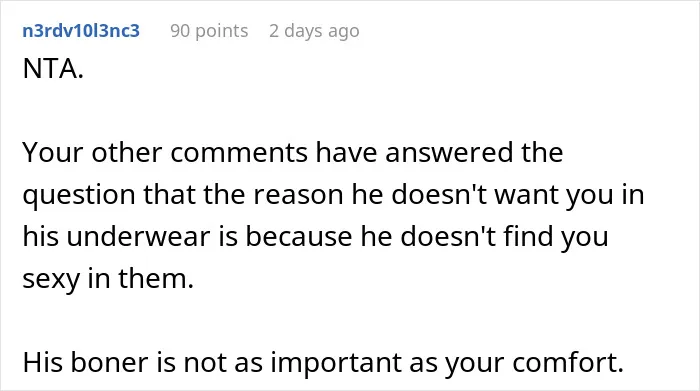Screen dimensions: 700x391
Task: Click the 90 points score label
Action: [209, 31]
